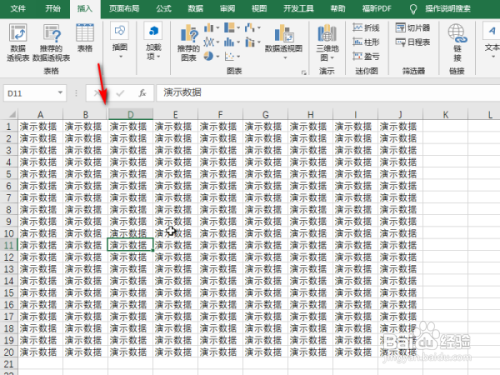Switch to the 审阅 Review tab
The width and height of the screenshot is (500, 375).
coord(227,9)
